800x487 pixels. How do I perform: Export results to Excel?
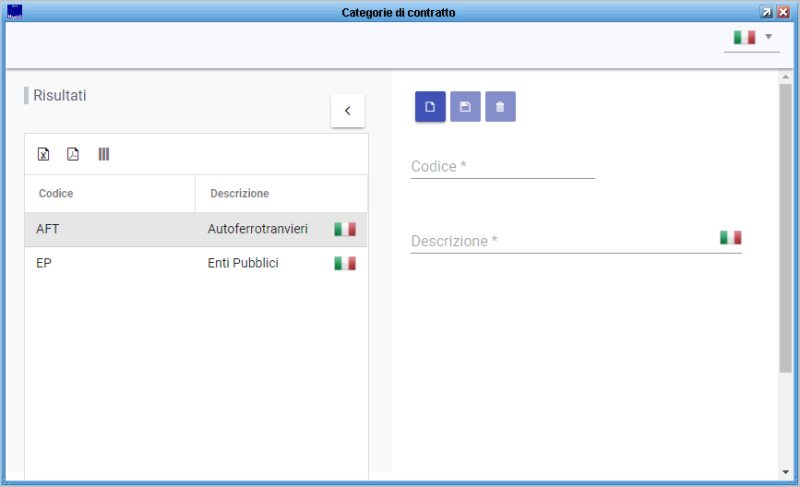click(43, 154)
